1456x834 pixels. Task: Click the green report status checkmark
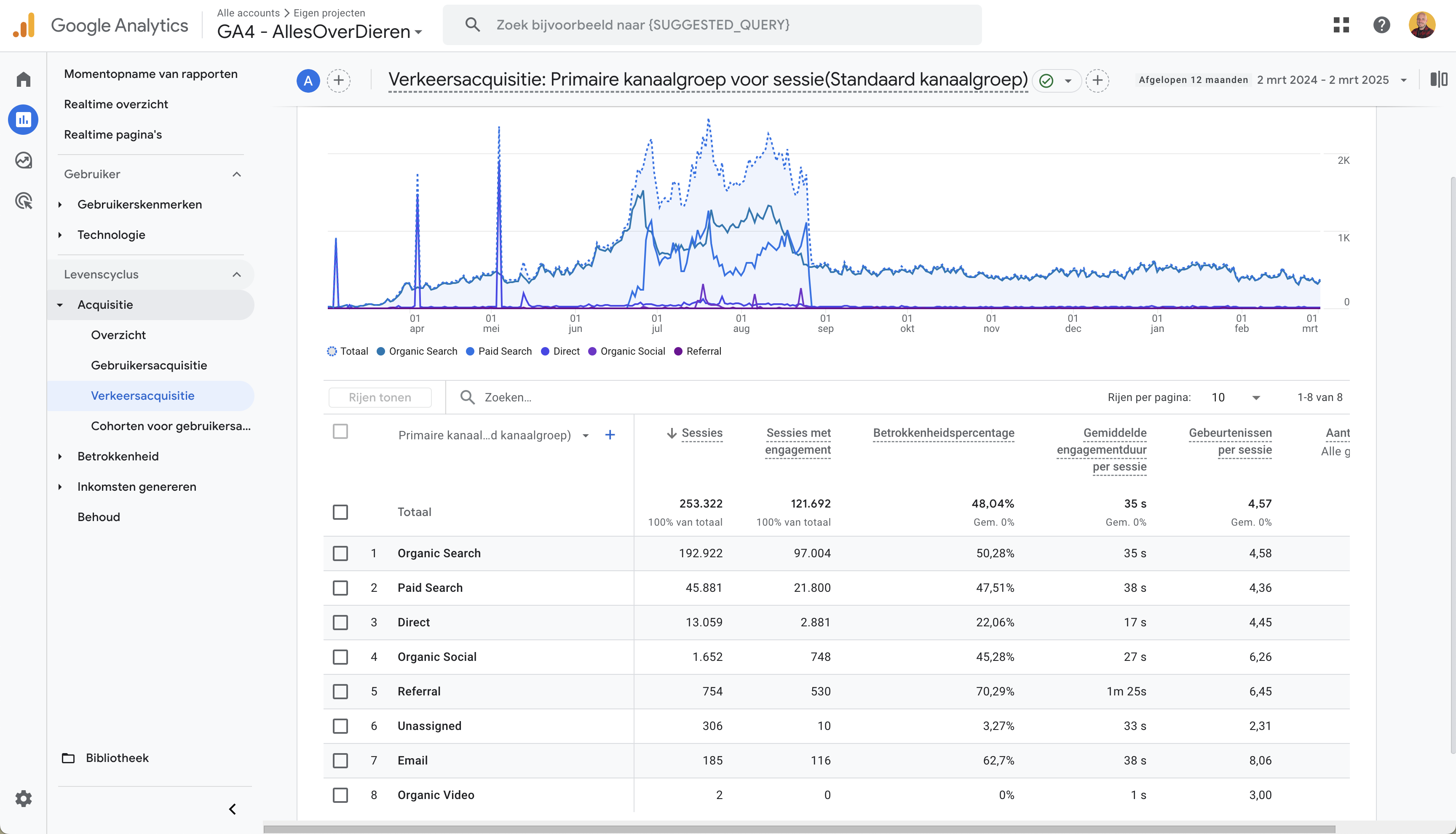pyautogui.click(x=1046, y=81)
